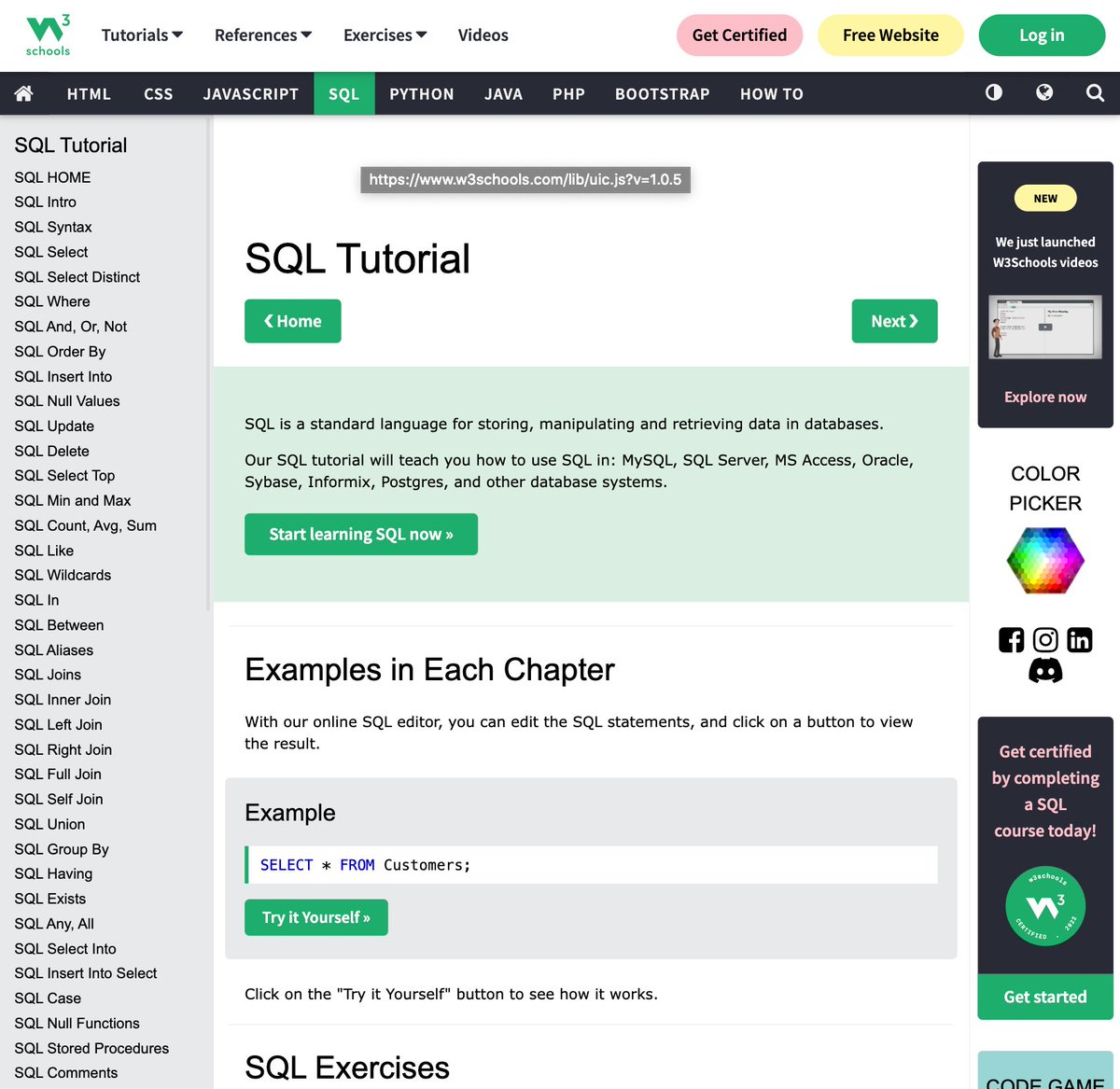This screenshot has height=1089, width=1120.
Task: Expand the Exercises dropdown
Action: tap(385, 35)
